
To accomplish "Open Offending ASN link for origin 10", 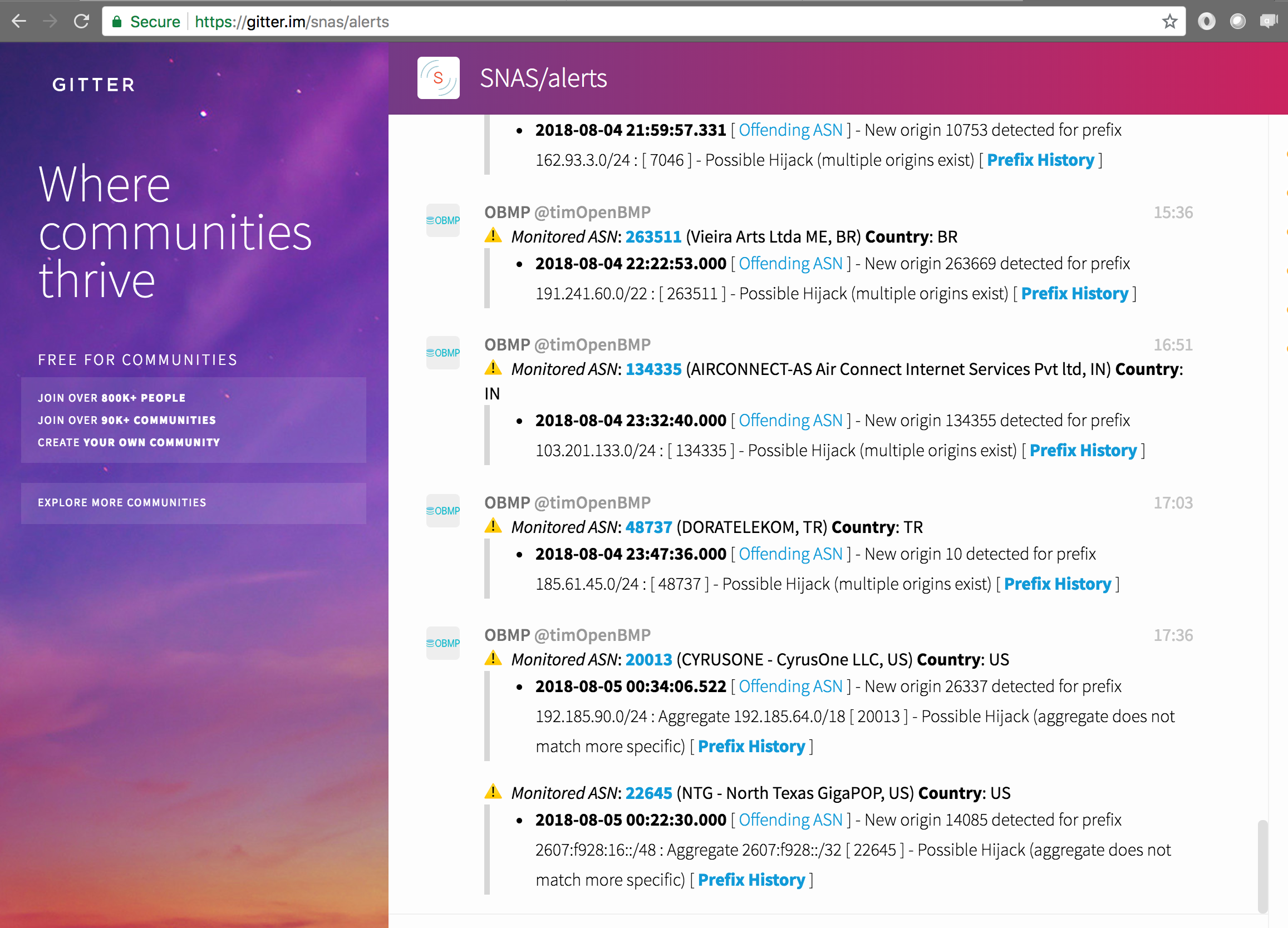I will click(790, 554).
